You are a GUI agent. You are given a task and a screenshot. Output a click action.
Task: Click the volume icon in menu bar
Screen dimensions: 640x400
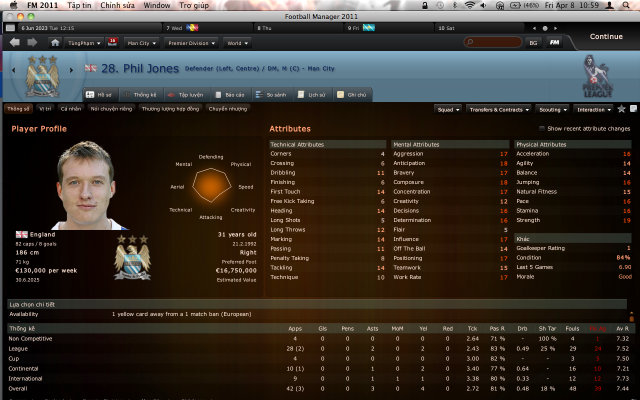[x=484, y=5]
